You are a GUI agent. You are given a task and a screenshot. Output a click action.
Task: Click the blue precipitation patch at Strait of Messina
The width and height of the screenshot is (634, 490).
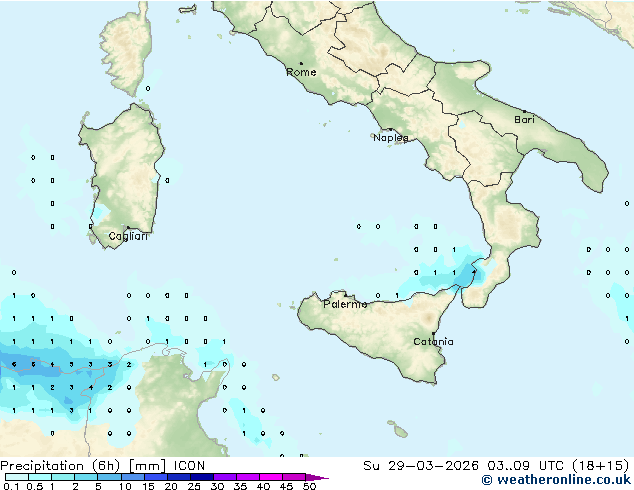tap(467, 276)
